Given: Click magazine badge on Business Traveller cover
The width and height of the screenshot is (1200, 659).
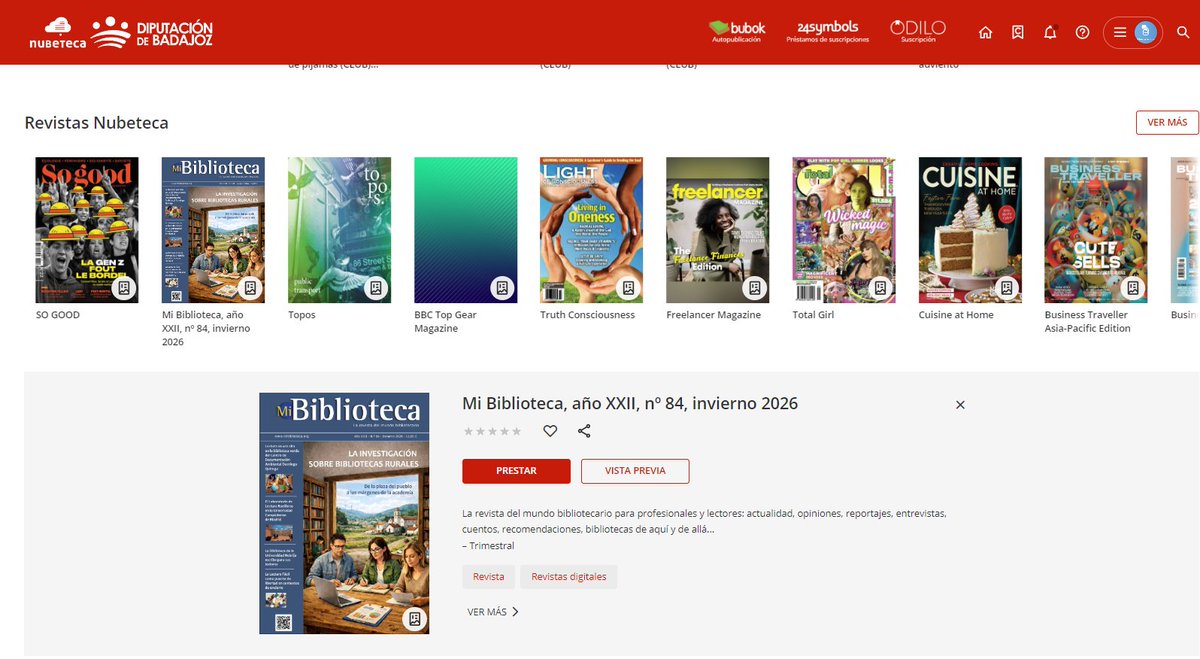Looking at the screenshot, I should pyautogui.click(x=1133, y=288).
